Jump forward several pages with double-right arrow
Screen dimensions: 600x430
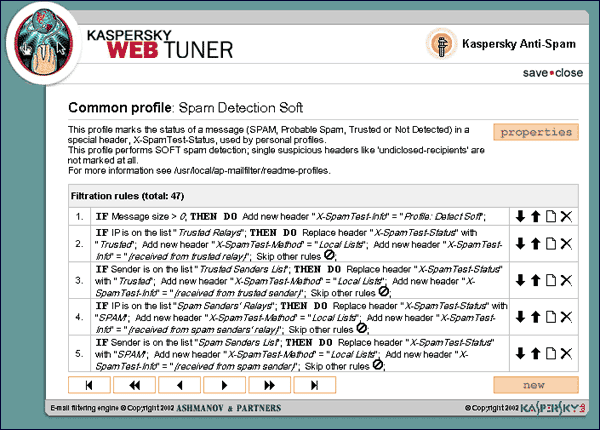(x=270, y=385)
